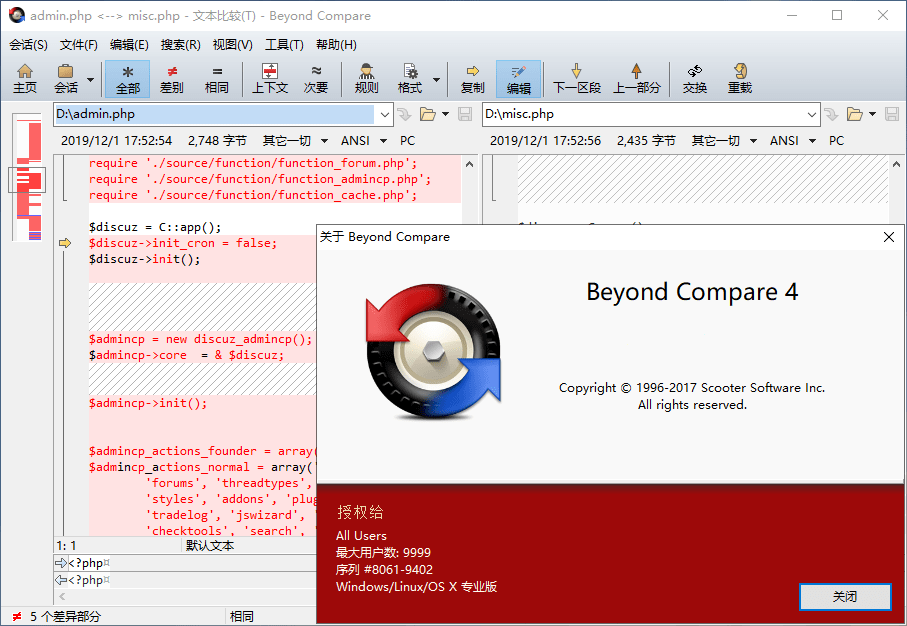Click the require function_forum.php line
907x626 pixels.
tap(252, 163)
